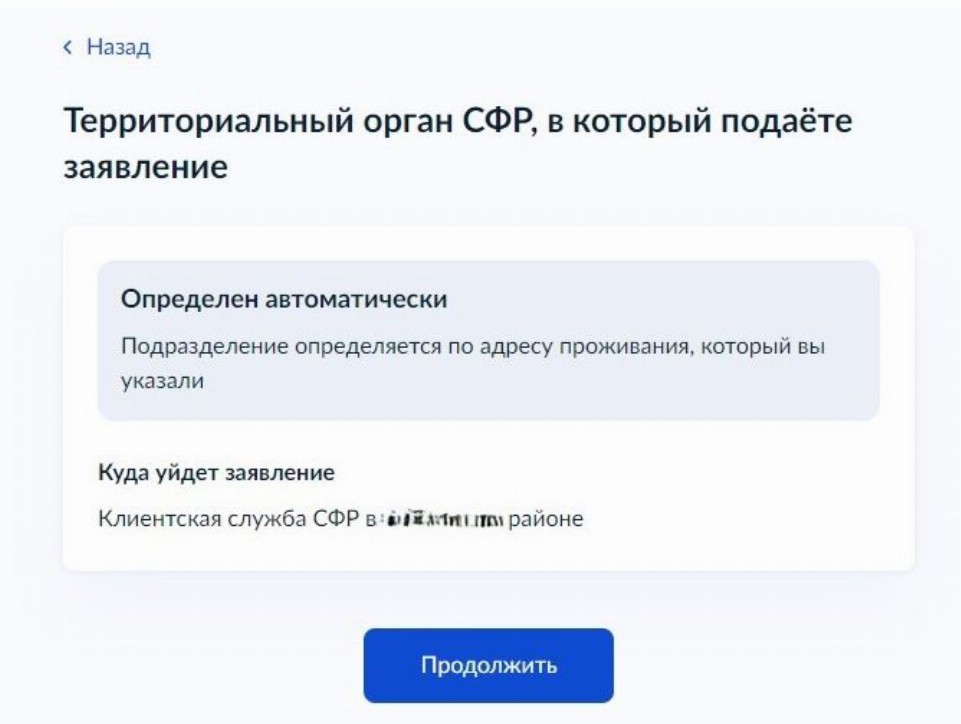Click the "Куда уйдет заявление" label

[216, 471]
